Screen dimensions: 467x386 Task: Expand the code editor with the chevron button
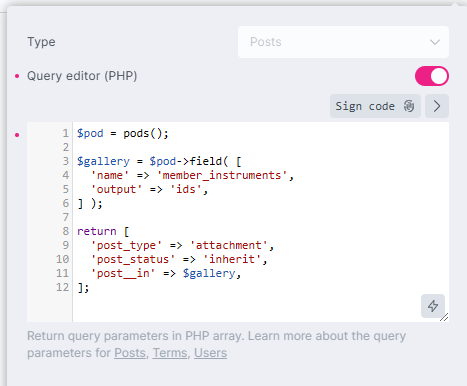437,106
